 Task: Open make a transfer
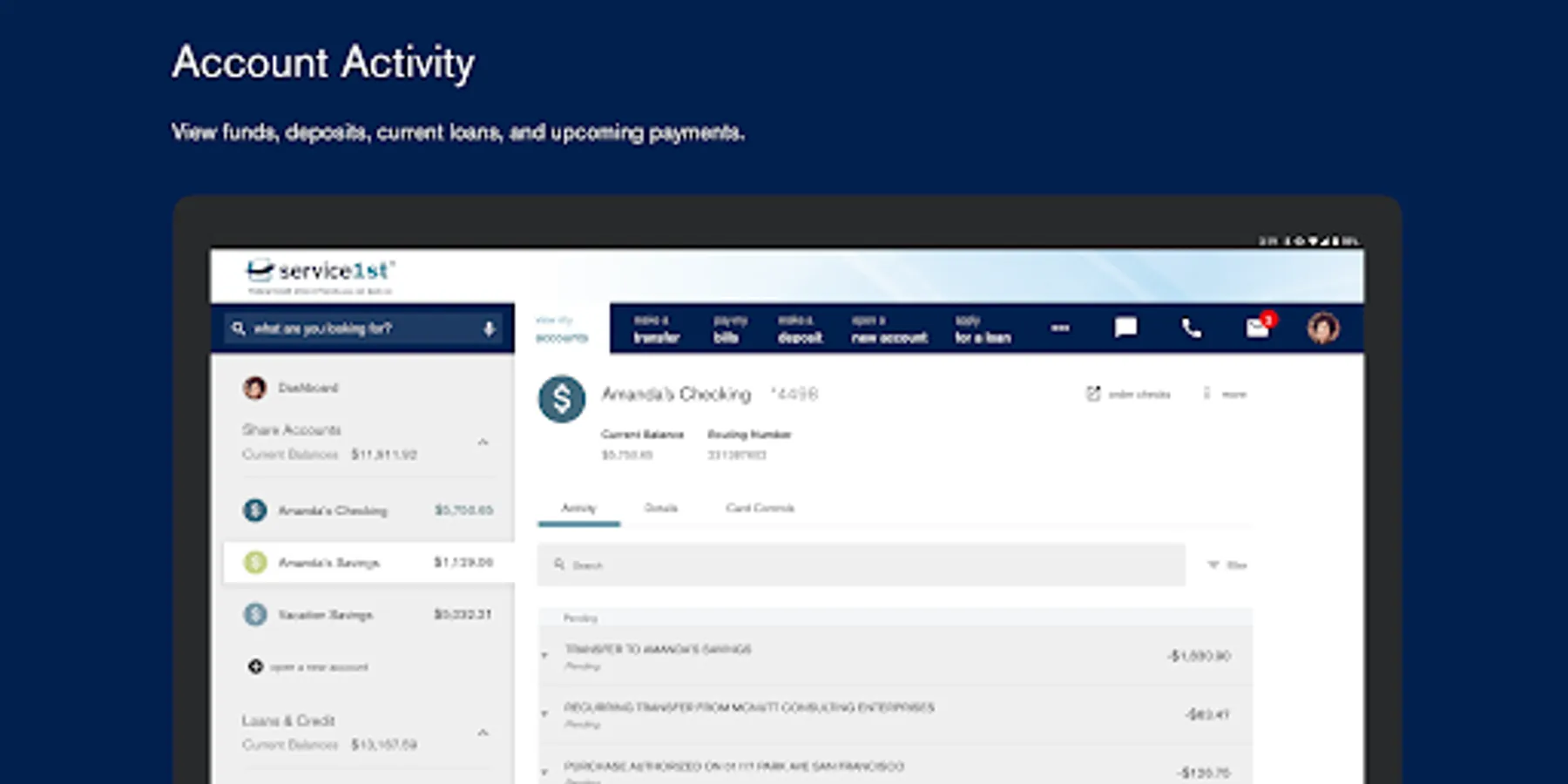[x=656, y=328]
